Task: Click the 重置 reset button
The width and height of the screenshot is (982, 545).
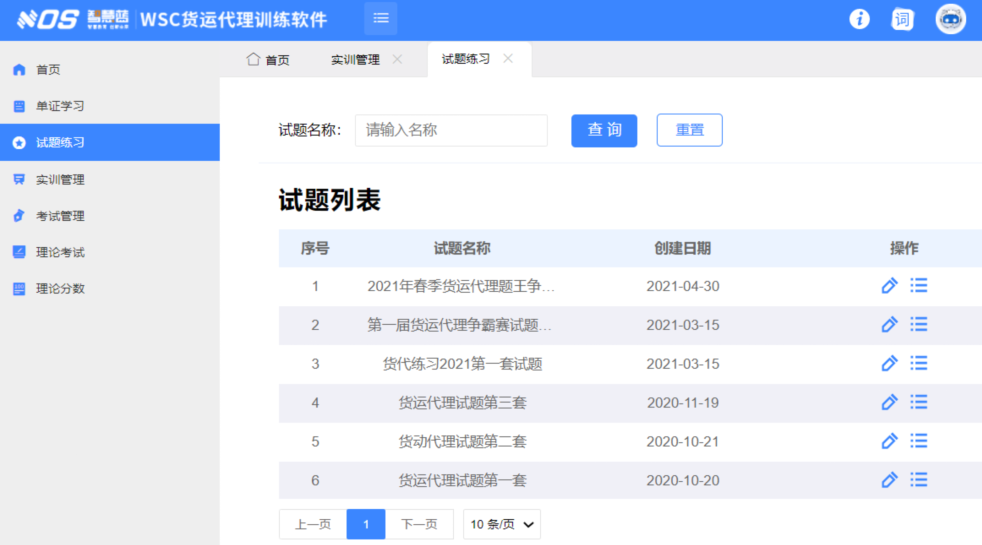Action: (689, 130)
